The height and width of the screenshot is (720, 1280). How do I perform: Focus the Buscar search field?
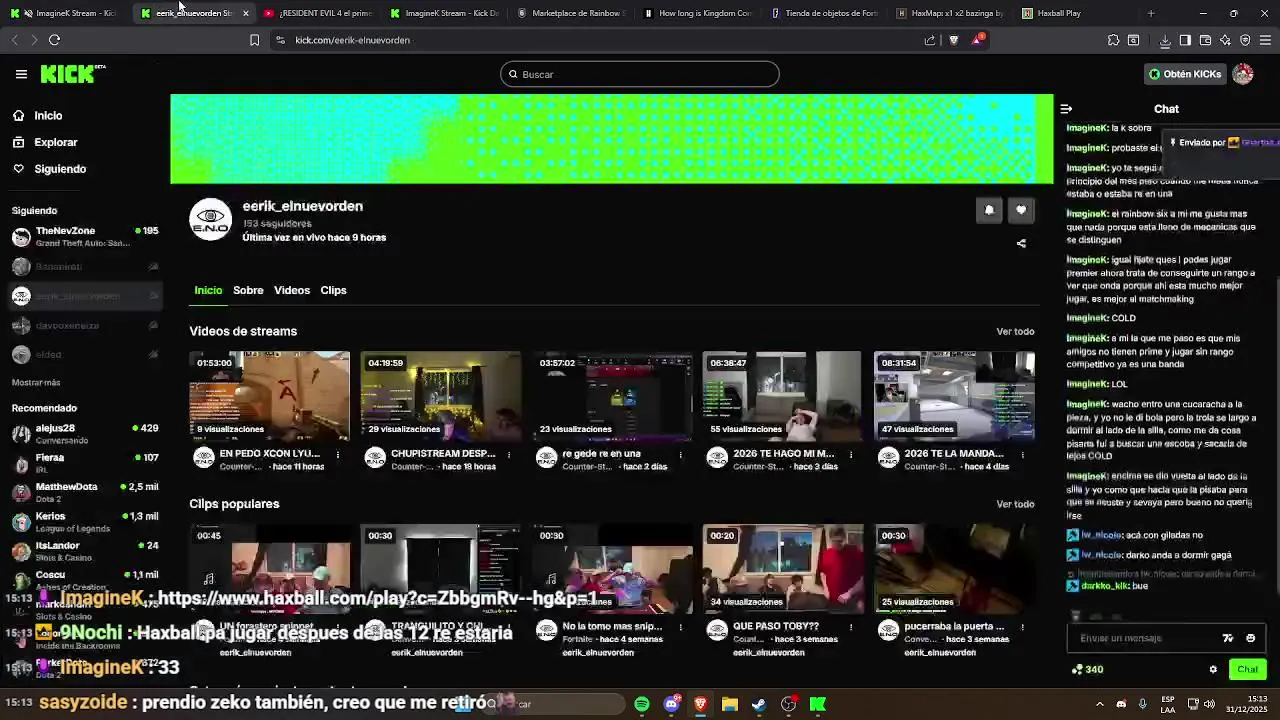coord(640,74)
